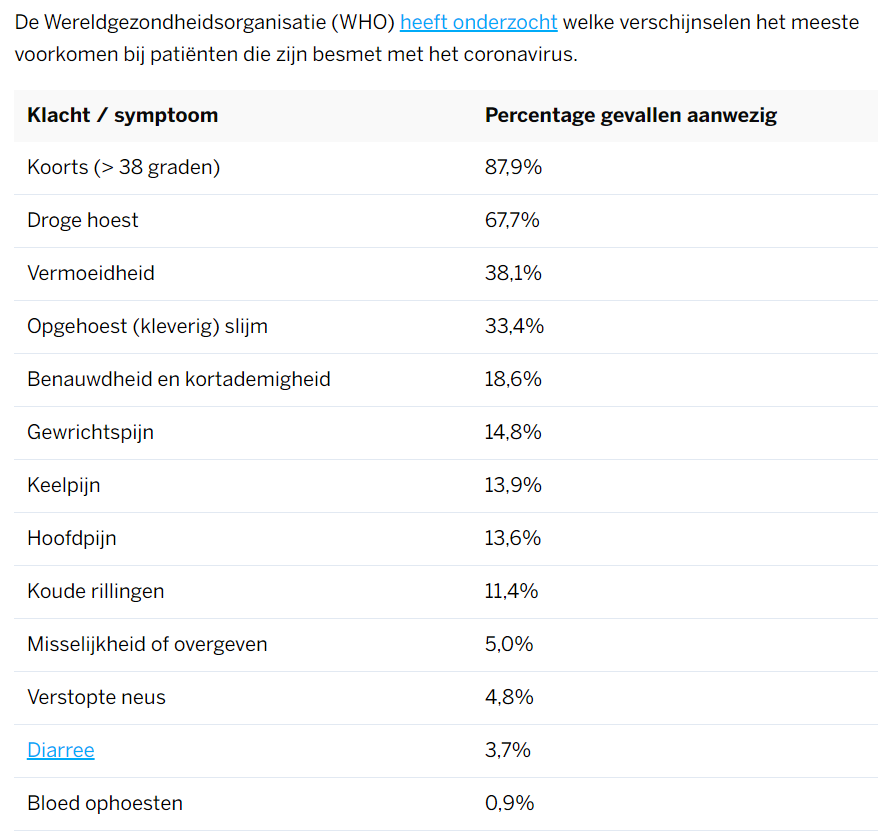Screen dimensions: 878x837
Task: Click "Misselijkheid of overgeven" row label
Action: 147,644
